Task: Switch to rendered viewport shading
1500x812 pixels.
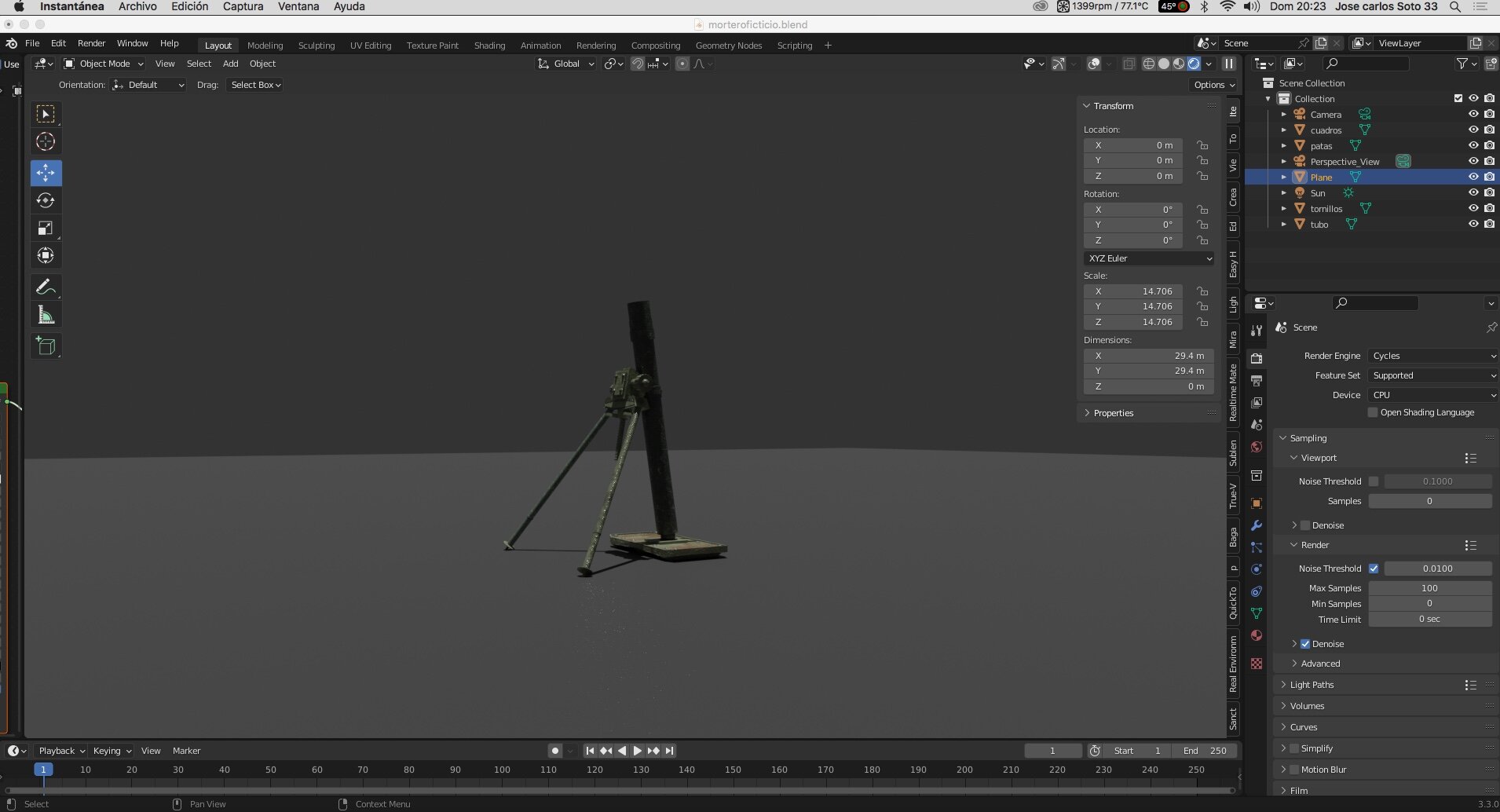Action: [x=1194, y=64]
